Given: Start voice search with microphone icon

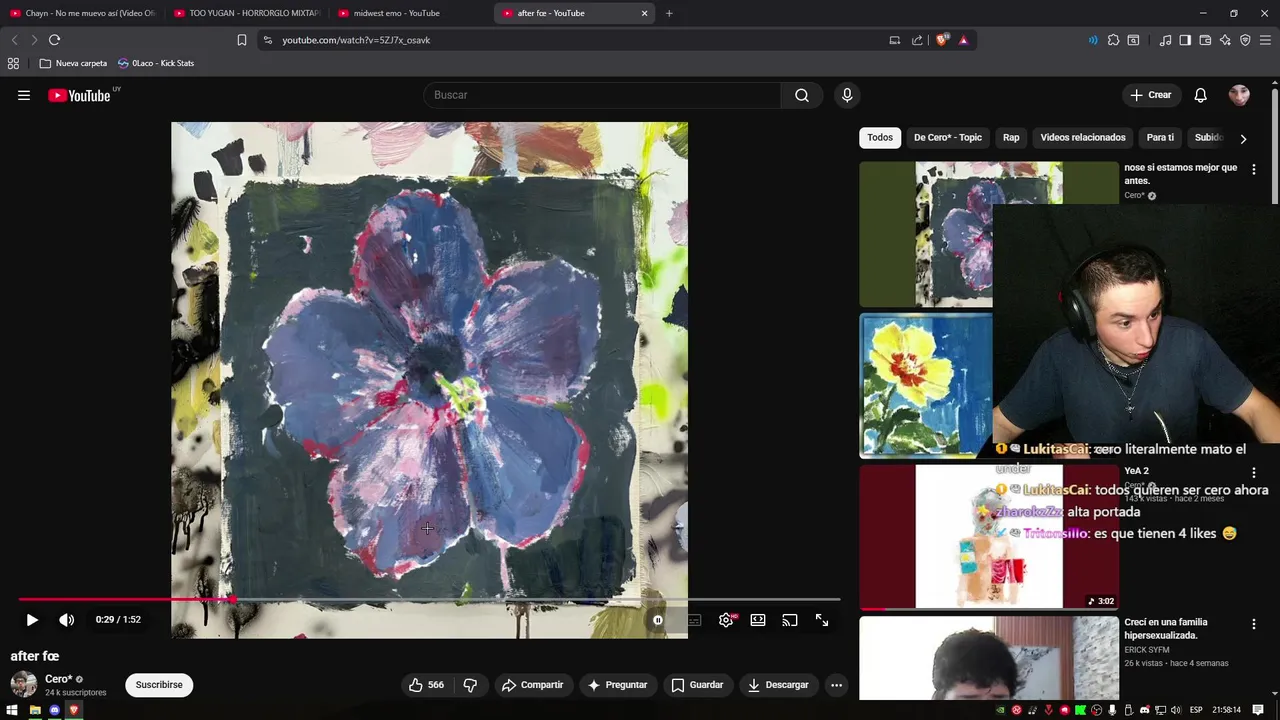Looking at the screenshot, I should coord(847,95).
